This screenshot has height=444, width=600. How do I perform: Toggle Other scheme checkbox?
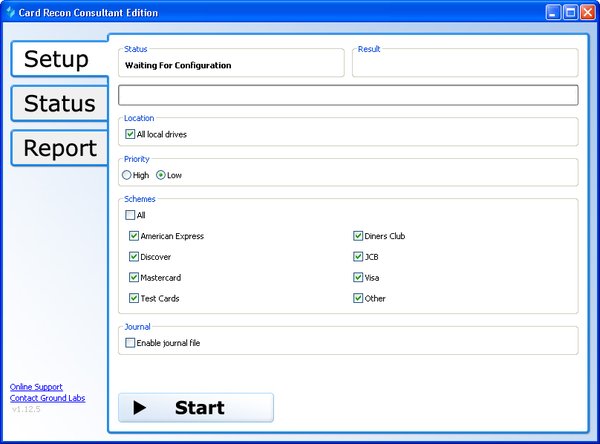pyautogui.click(x=358, y=298)
